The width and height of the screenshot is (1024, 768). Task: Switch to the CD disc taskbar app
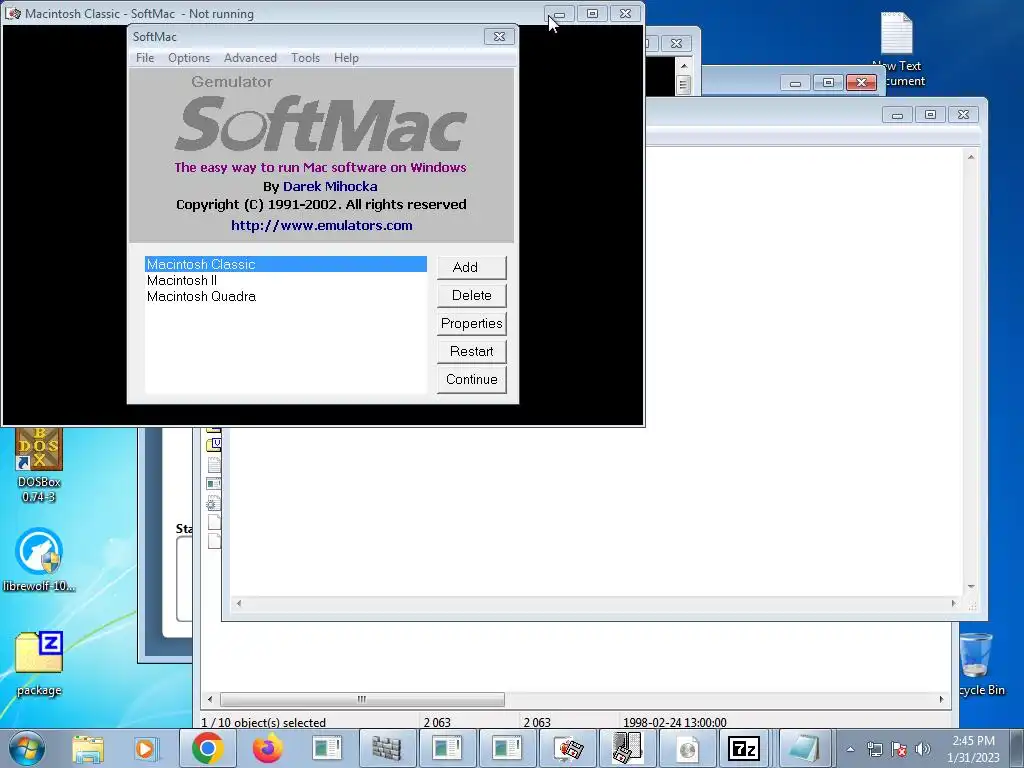click(x=687, y=748)
